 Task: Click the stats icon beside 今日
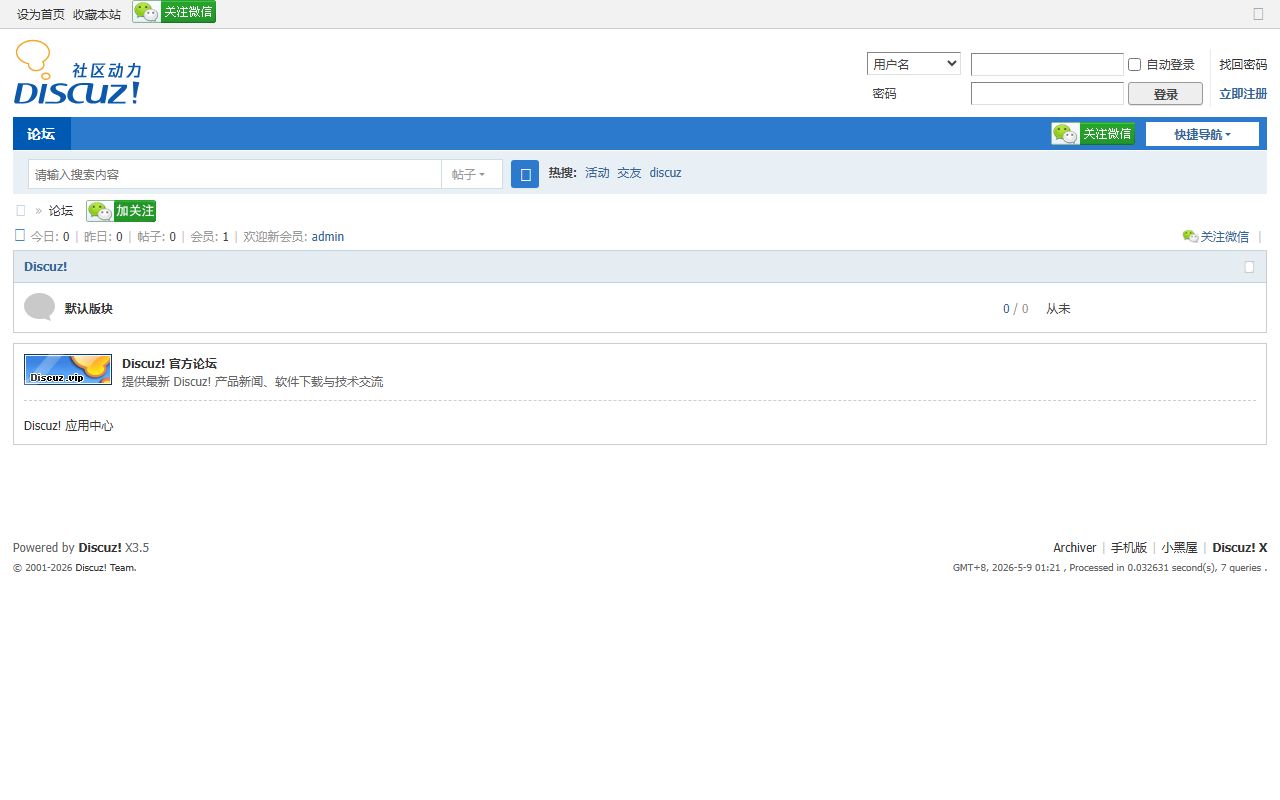pos(20,236)
